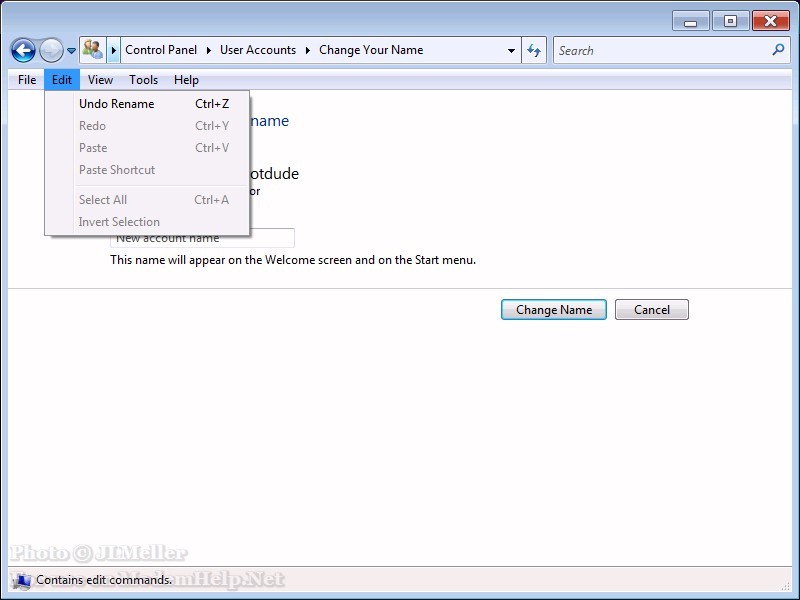Click the status bar computer icon
Screen dimensions: 800x600
click(x=21, y=580)
